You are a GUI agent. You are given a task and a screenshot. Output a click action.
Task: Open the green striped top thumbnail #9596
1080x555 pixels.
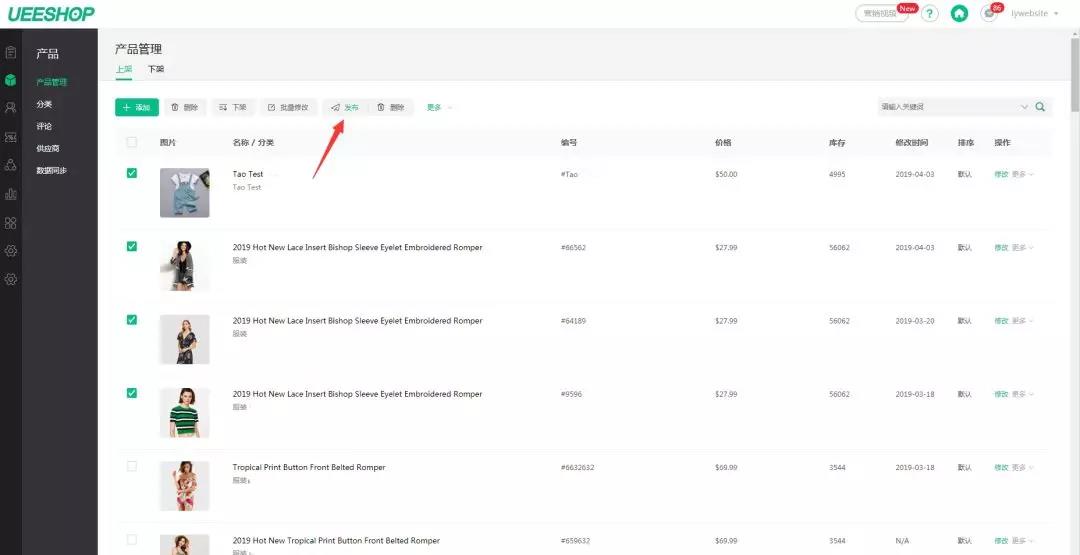pyautogui.click(x=185, y=412)
